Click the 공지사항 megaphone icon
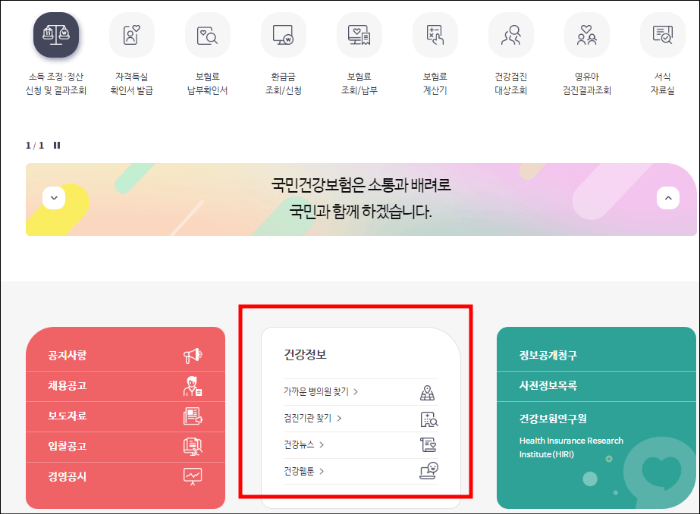This screenshot has width=700, height=514. pyautogui.click(x=193, y=355)
